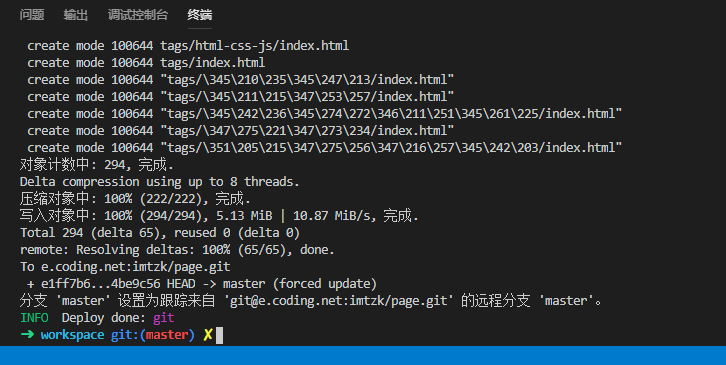Click the red master branch in prompt

(x=167, y=335)
